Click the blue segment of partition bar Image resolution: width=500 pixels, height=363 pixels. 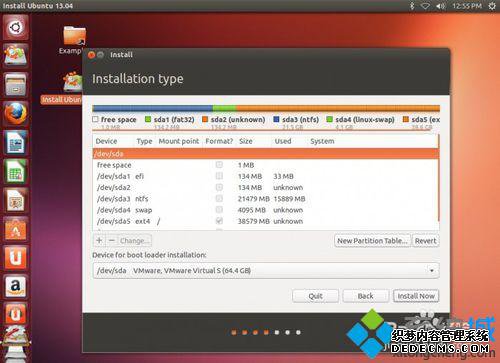pyautogui.click(x=153, y=108)
